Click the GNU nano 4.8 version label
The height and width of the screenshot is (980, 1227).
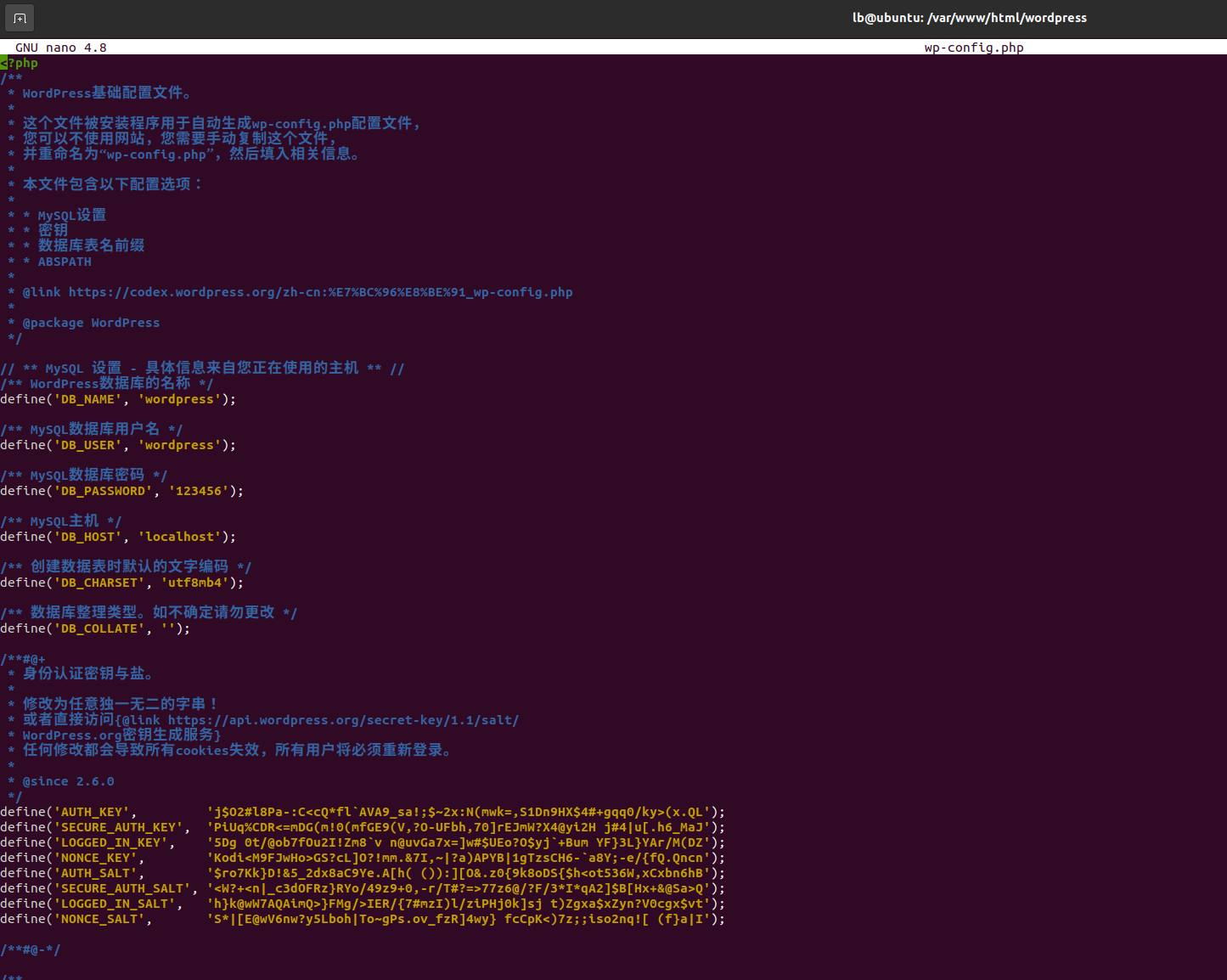coord(59,47)
